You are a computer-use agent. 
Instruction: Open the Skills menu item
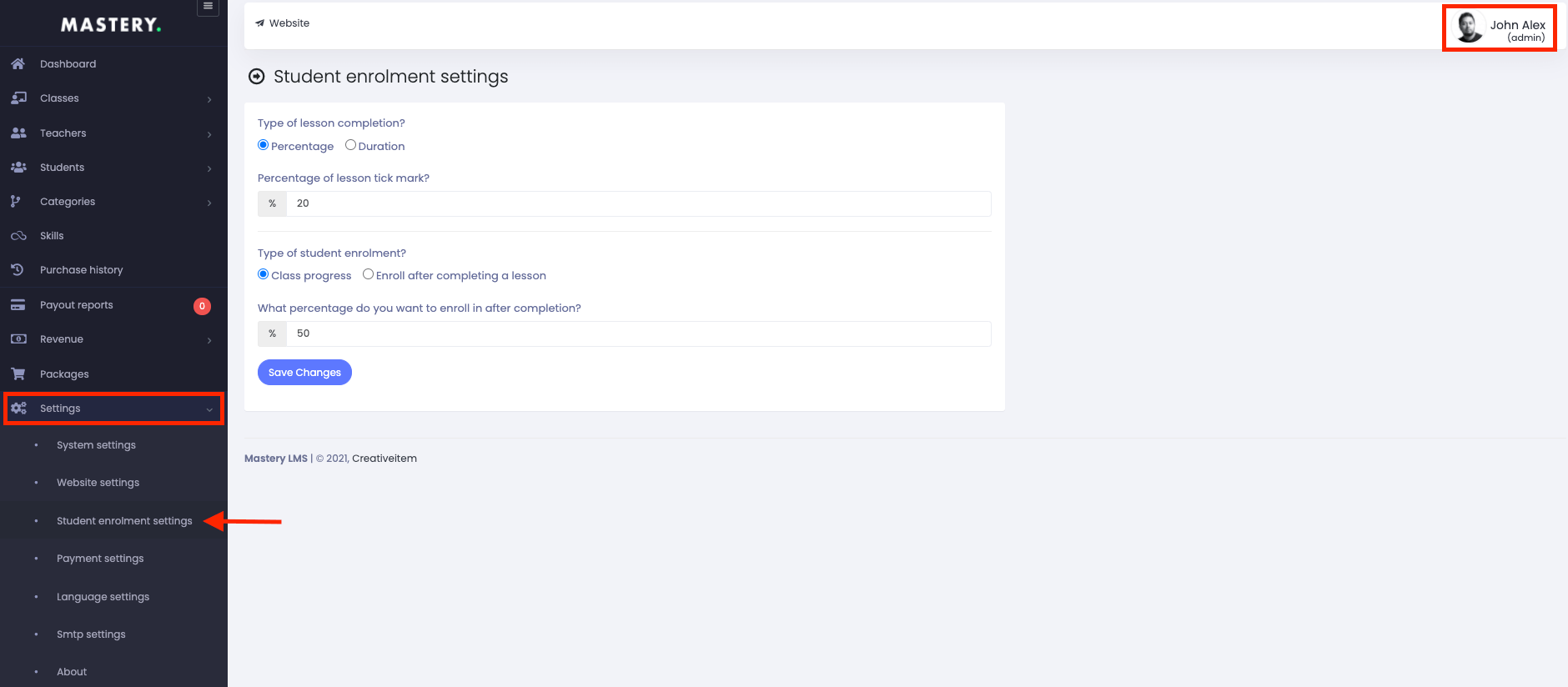[113, 236]
